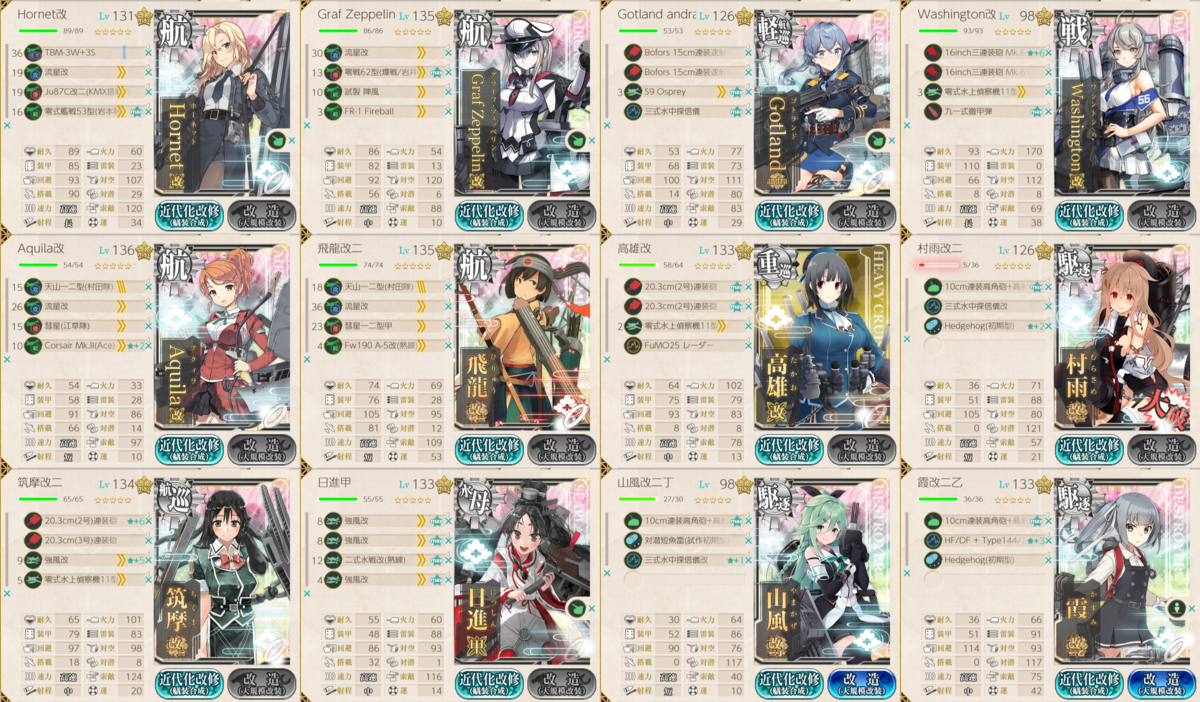
Task: Open 近代化改修 for Hornet改
Action: 190,215
